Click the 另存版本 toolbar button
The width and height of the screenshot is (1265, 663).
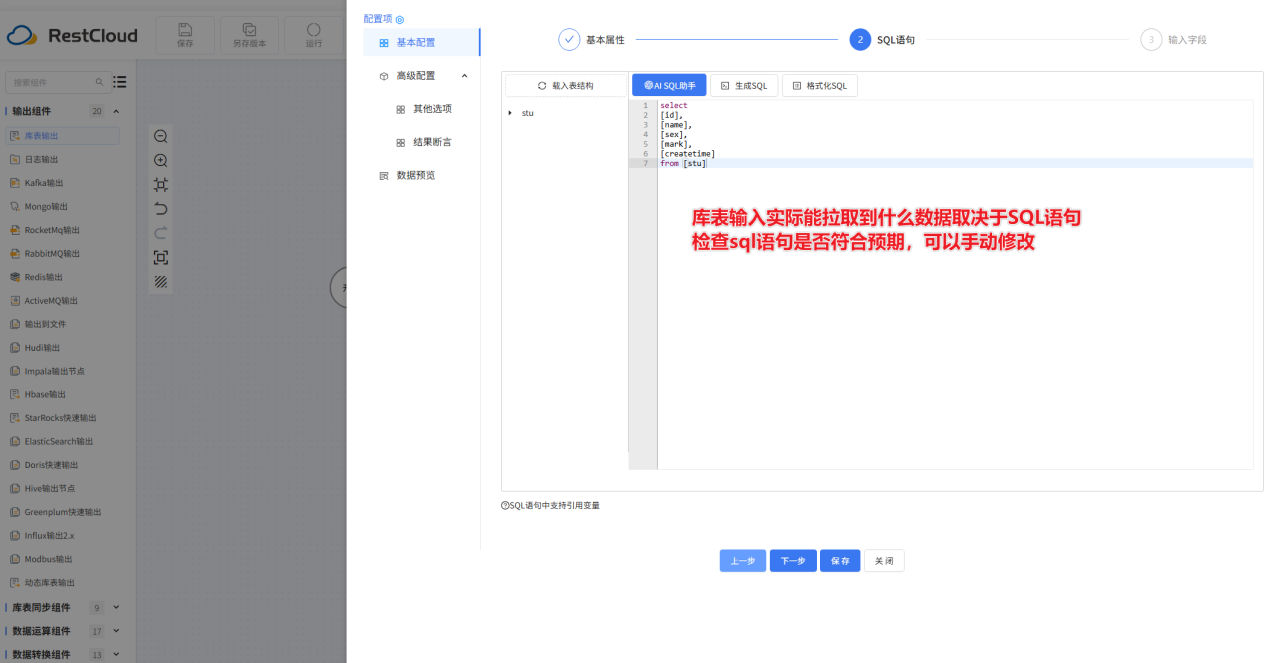[x=250, y=35]
